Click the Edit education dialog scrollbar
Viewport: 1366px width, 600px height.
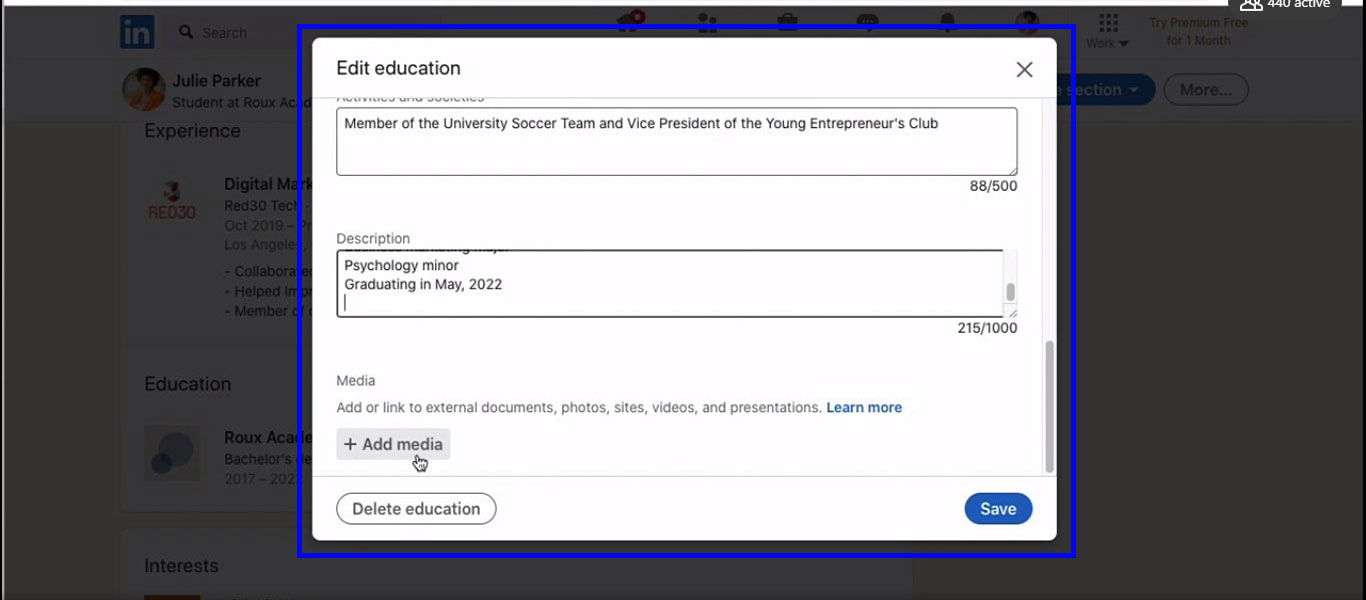pyautogui.click(x=1049, y=406)
